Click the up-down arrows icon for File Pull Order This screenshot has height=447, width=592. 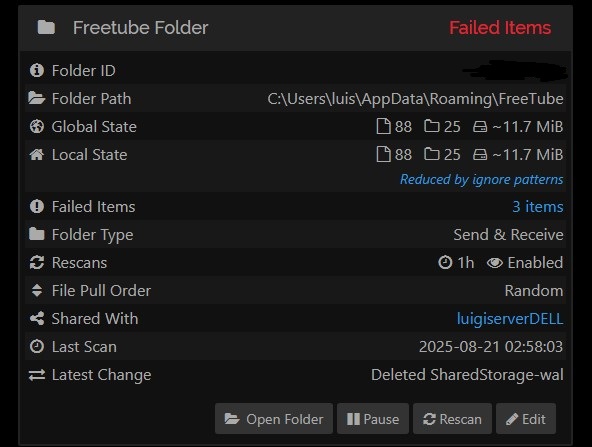click(x=37, y=290)
